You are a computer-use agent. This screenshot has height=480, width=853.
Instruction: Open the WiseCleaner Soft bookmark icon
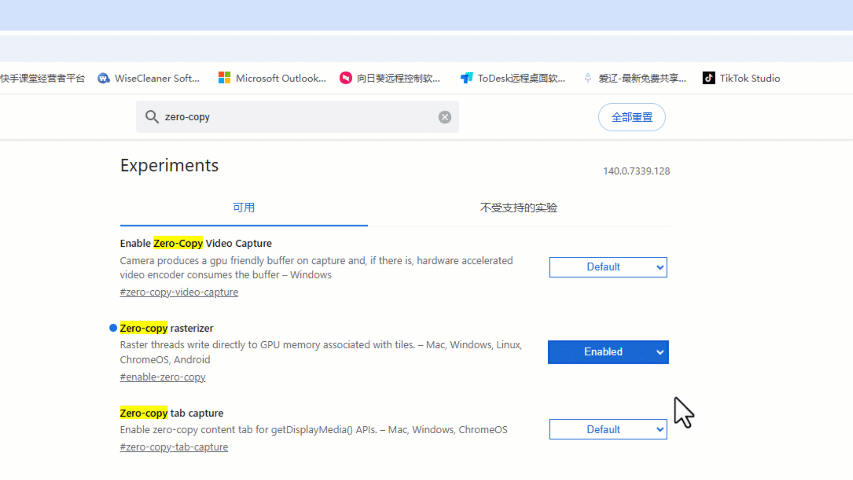point(103,78)
